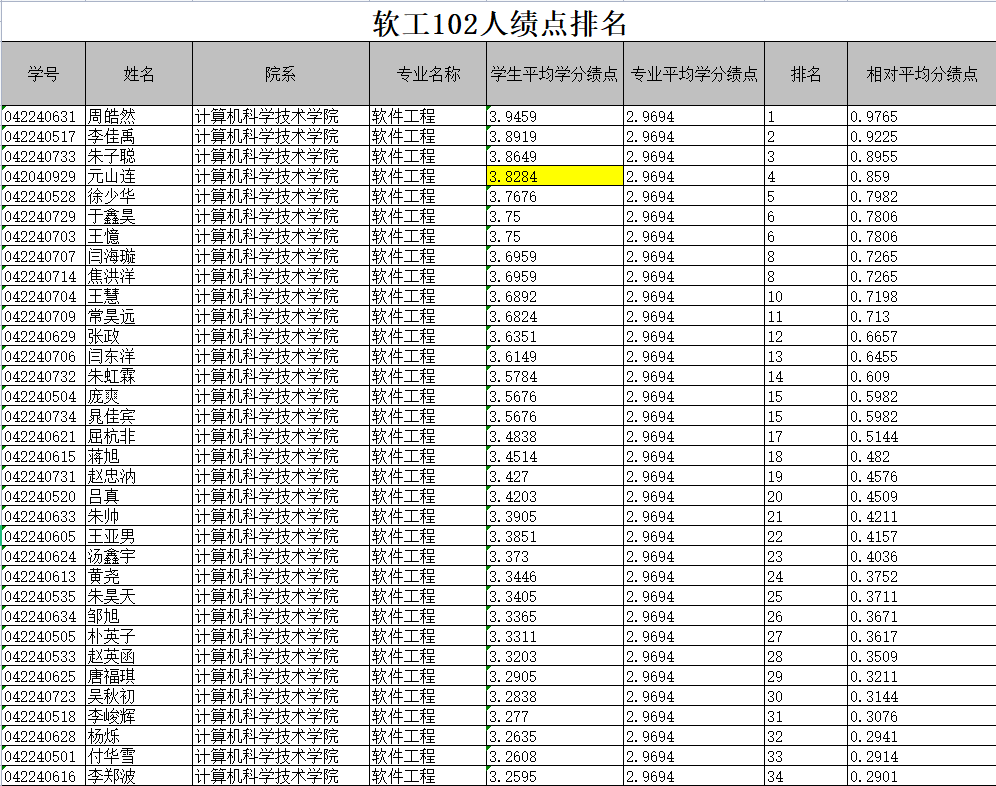The width and height of the screenshot is (996, 786).
Task: Click the 姓名 column header
Action: click(138, 74)
